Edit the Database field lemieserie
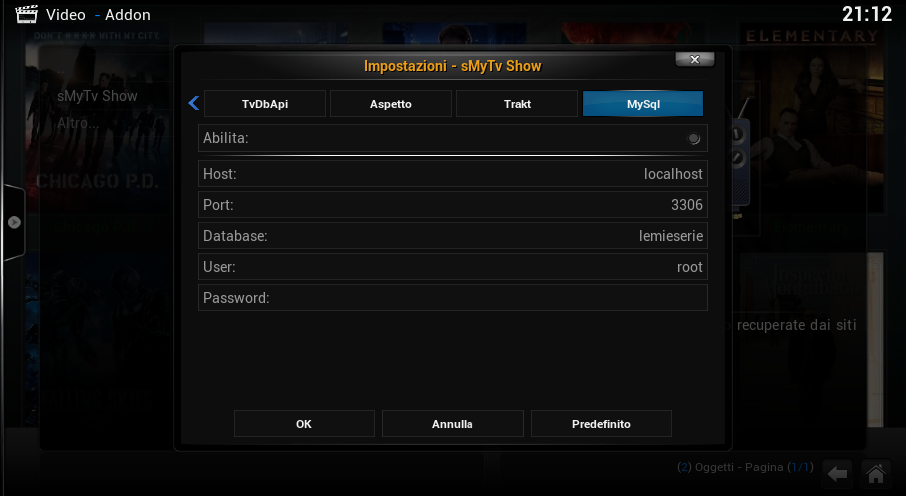The height and width of the screenshot is (496, 906). point(452,236)
